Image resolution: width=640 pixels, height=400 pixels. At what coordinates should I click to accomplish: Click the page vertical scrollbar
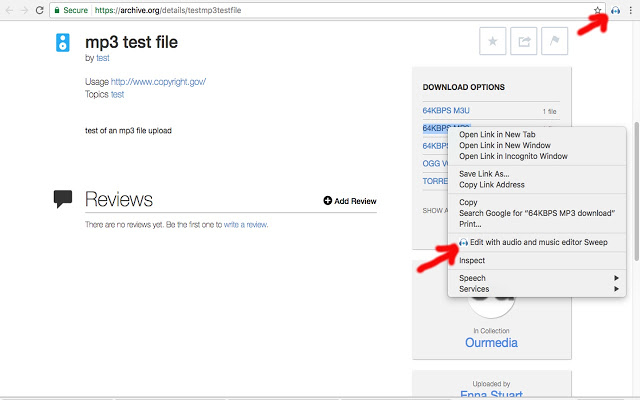tap(636, 191)
